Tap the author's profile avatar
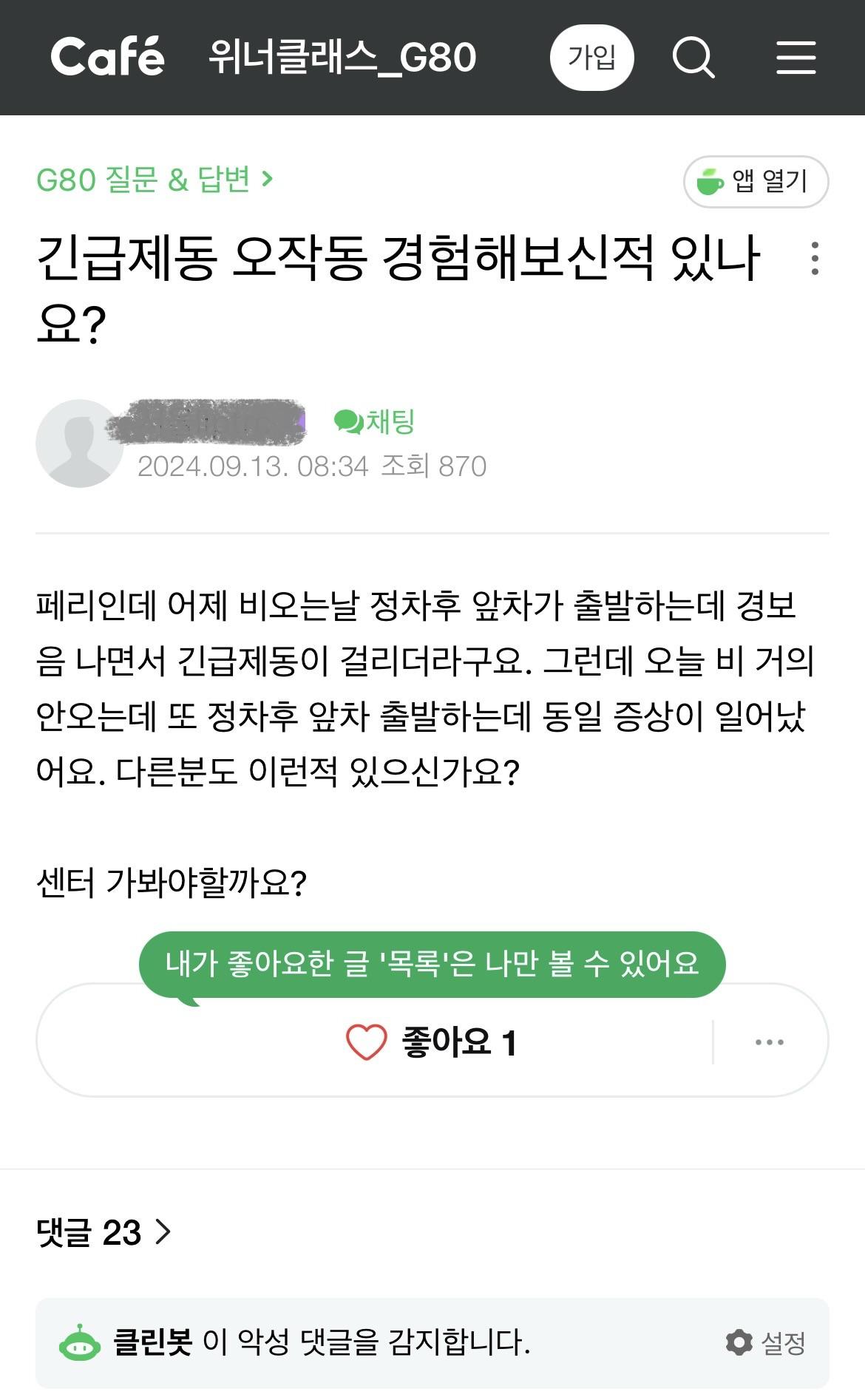 click(x=79, y=444)
